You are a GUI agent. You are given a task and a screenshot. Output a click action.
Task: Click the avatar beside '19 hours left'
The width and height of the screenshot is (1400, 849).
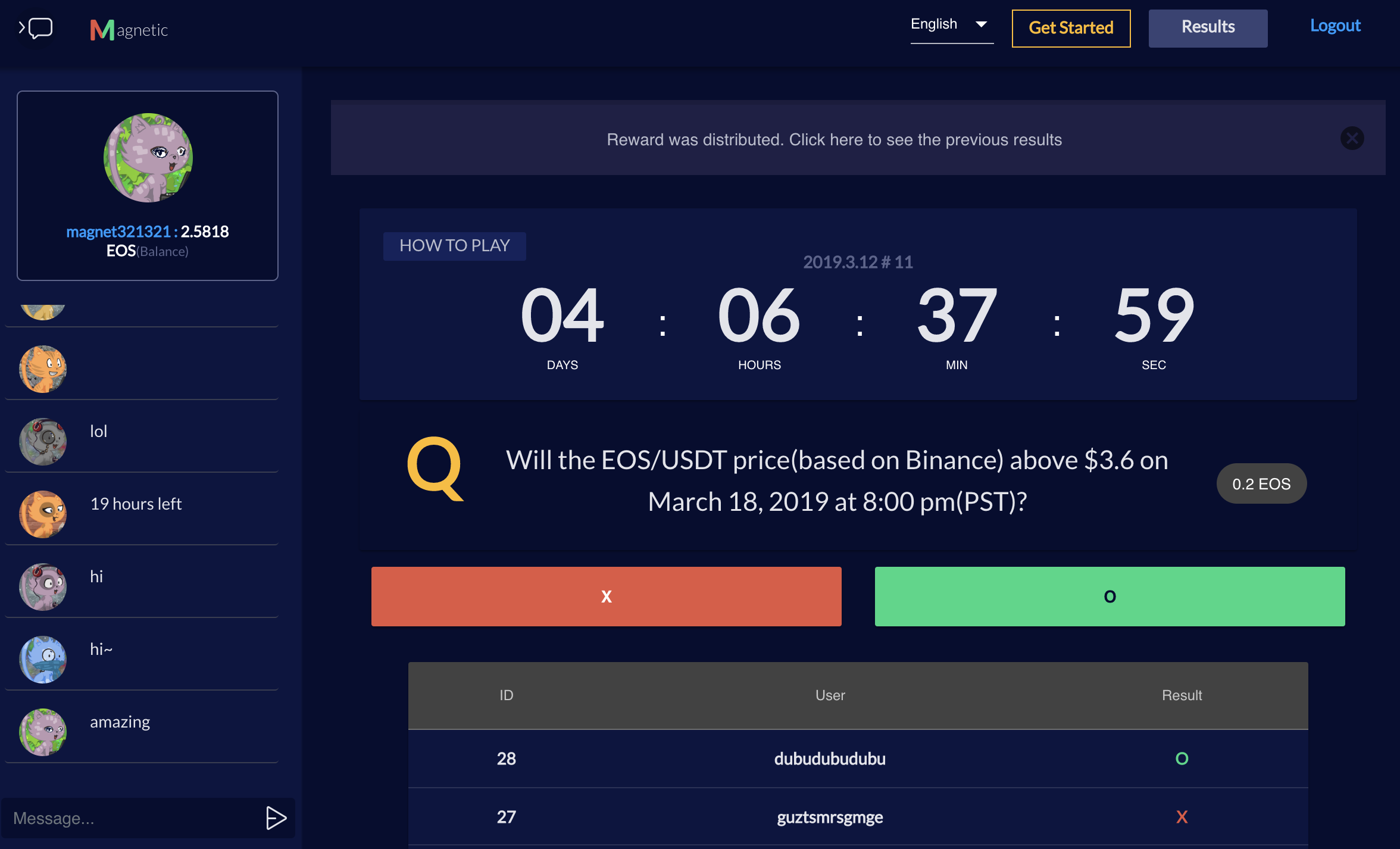click(x=43, y=514)
